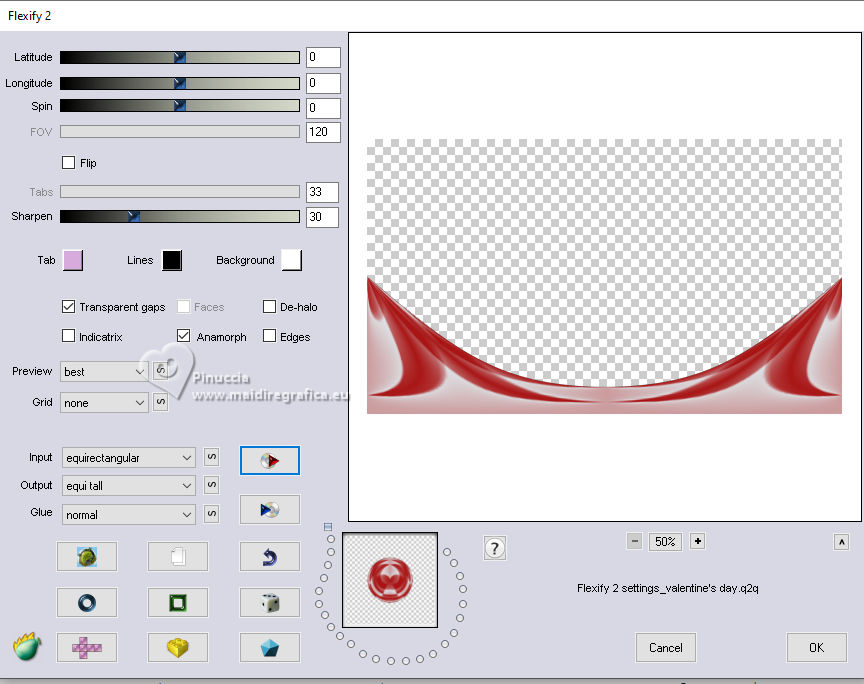864x684 pixels.
Task: Click the yellow brick block button
Action: coord(178,648)
